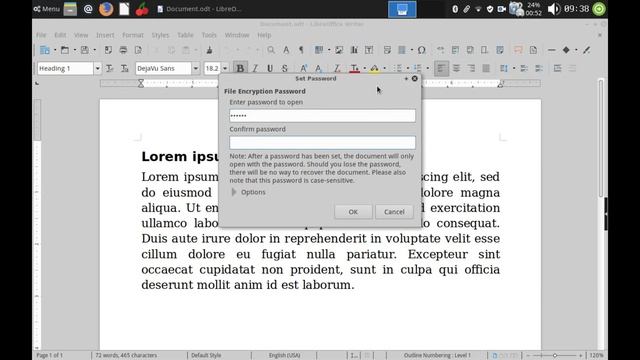The height and width of the screenshot is (360, 640).
Task: Click the zoom slider in status bar
Action: [555, 356]
